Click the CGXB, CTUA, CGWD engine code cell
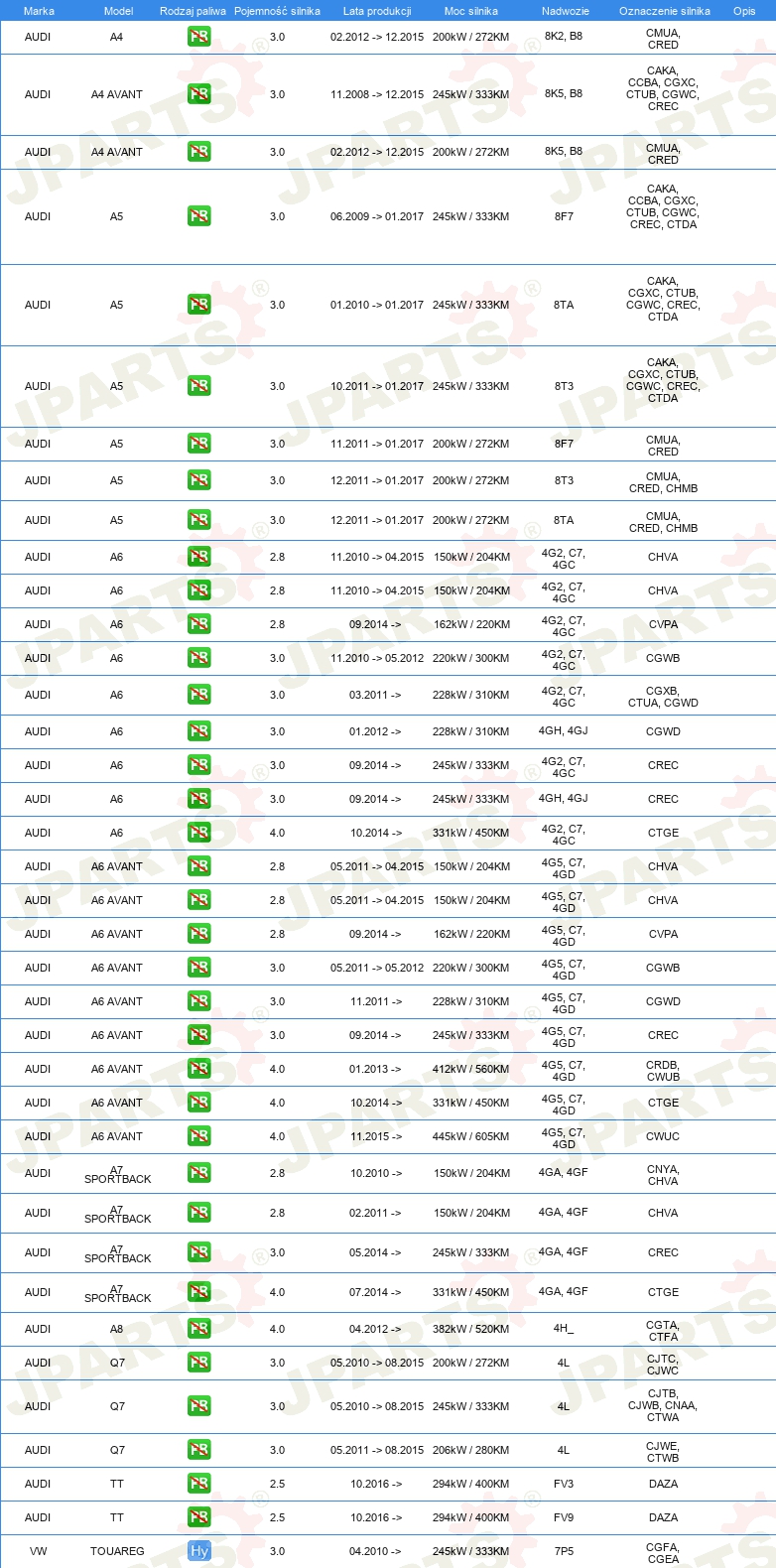 [x=663, y=697]
